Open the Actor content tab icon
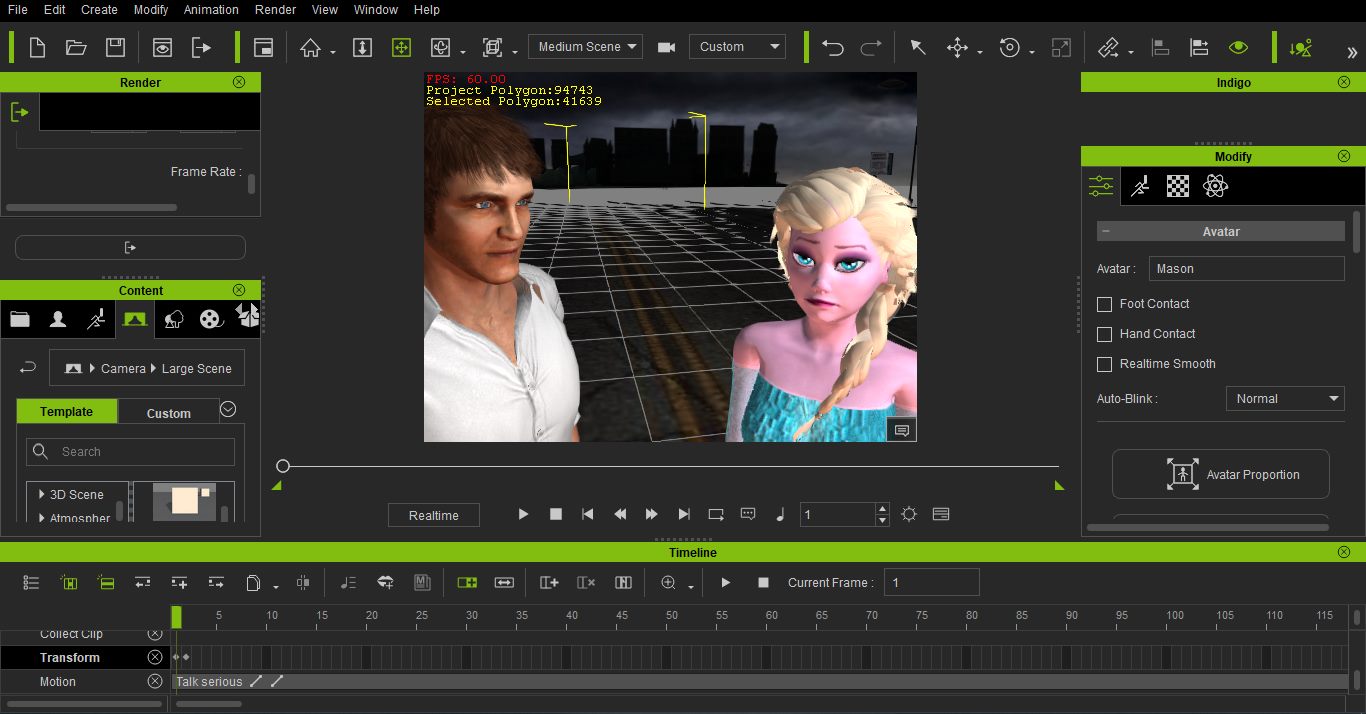 [58, 319]
